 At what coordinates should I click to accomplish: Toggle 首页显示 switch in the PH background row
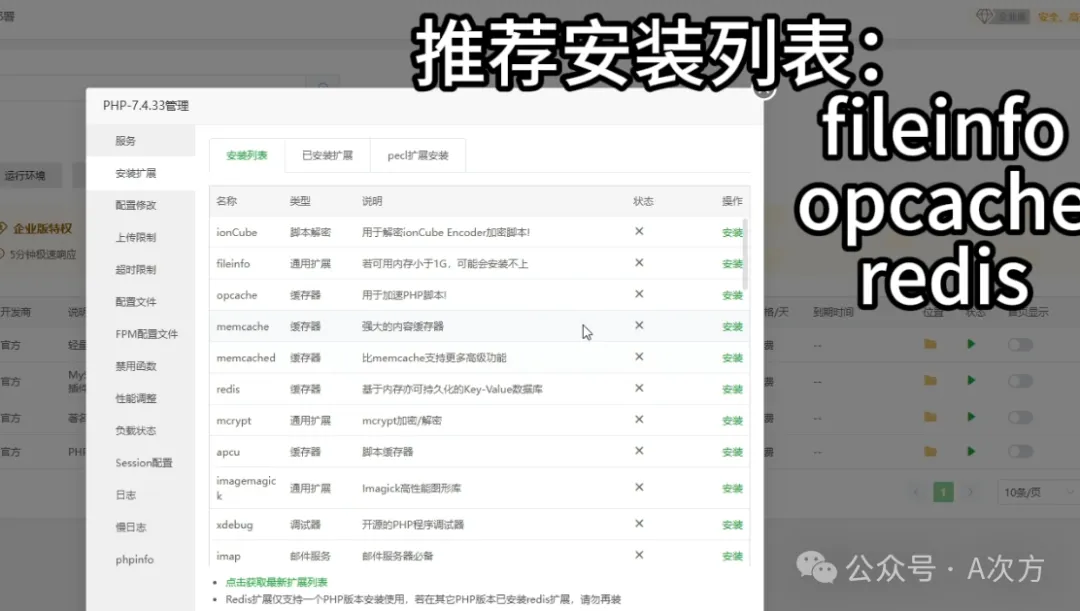pos(1020,452)
